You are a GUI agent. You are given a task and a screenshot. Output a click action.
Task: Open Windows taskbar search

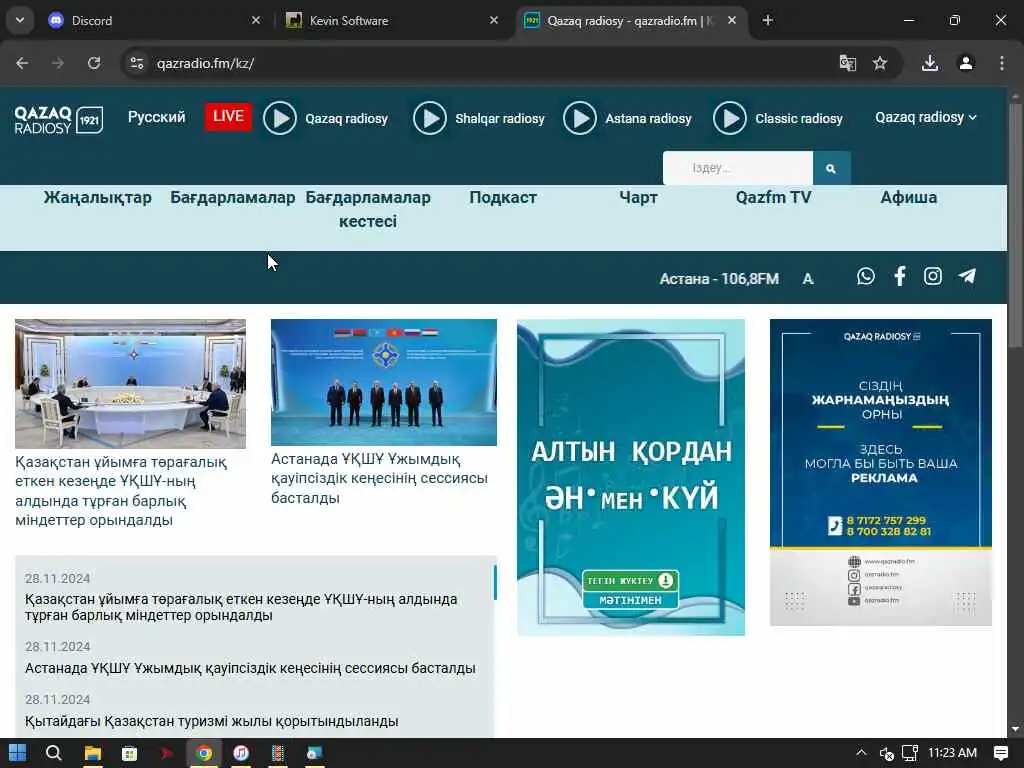(54, 753)
